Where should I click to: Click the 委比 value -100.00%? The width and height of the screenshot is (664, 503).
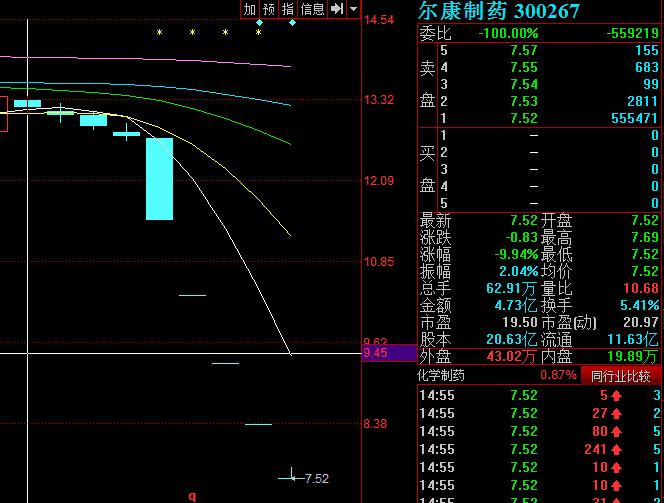[508, 33]
